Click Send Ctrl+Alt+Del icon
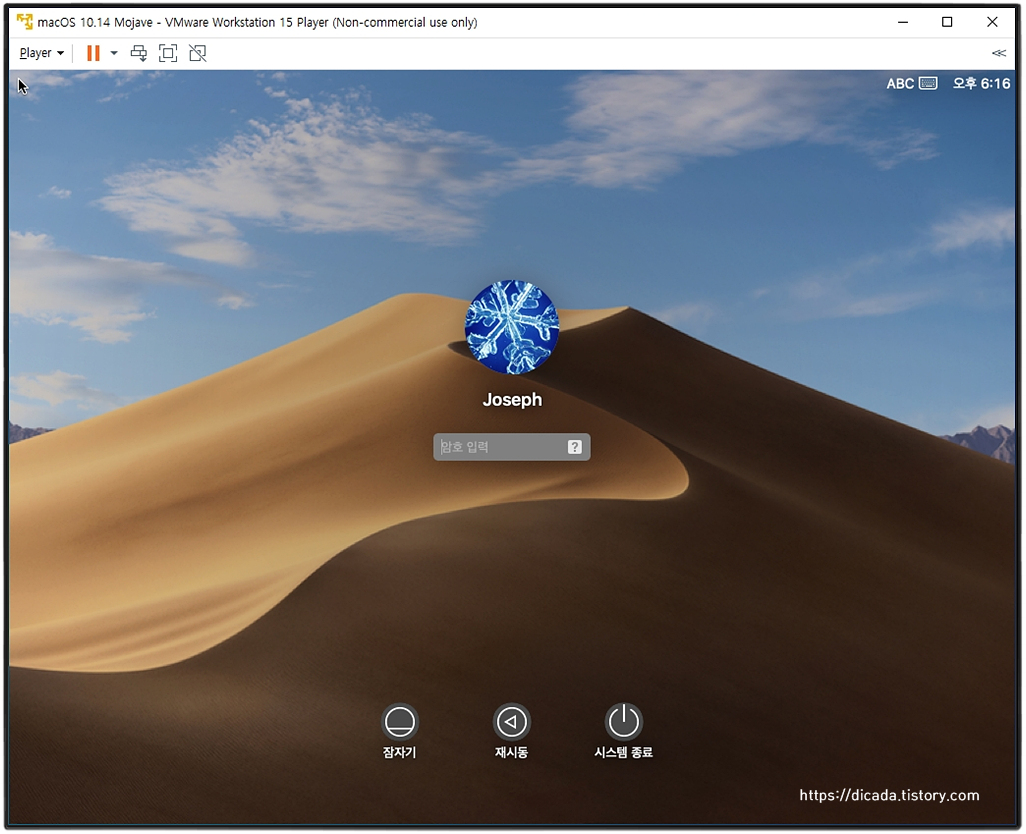The image size is (1026, 834). (139, 53)
